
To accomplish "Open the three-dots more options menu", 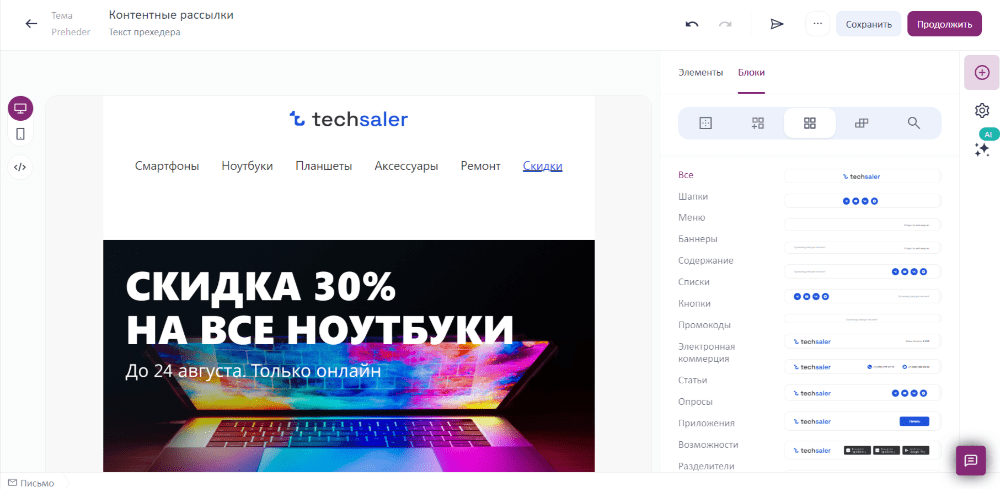I will coord(818,24).
